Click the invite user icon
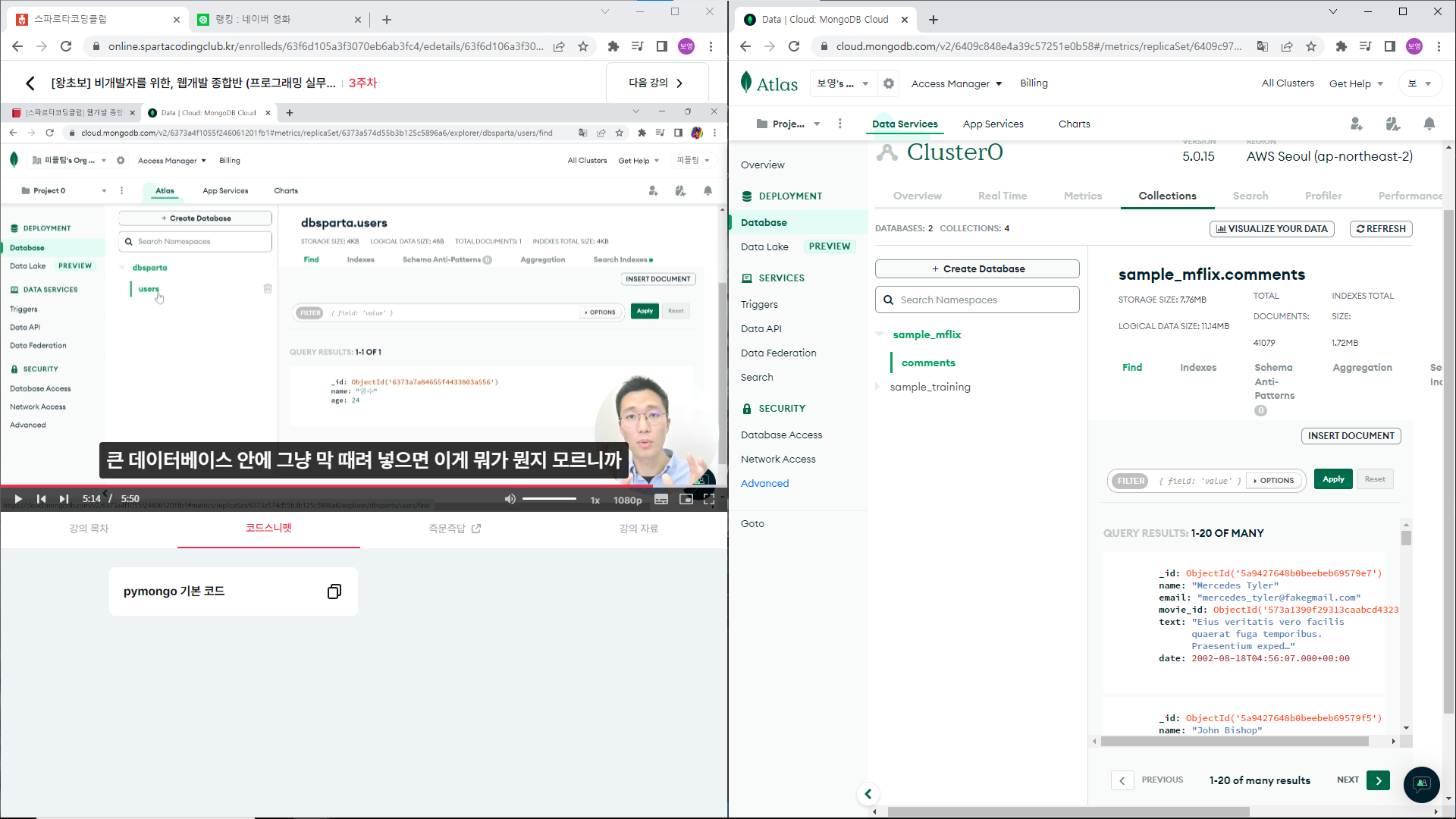This screenshot has height=819, width=1456. point(1357,124)
